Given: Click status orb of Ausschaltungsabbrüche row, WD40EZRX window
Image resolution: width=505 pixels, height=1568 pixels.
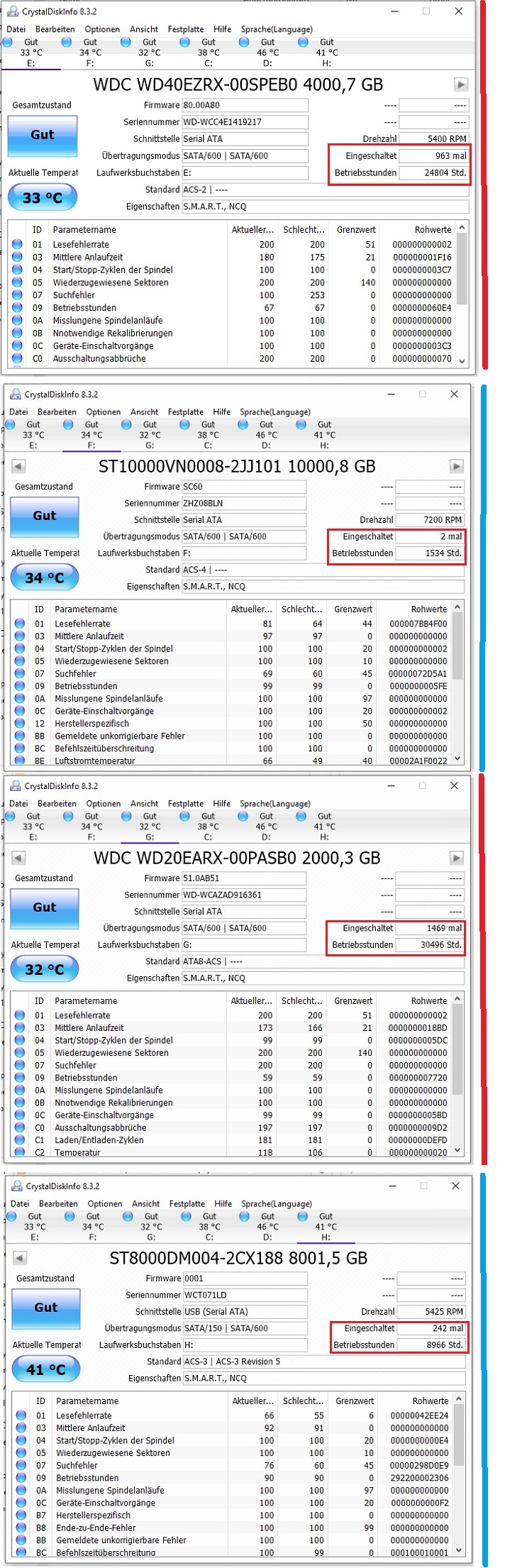Looking at the screenshot, I should (18, 358).
